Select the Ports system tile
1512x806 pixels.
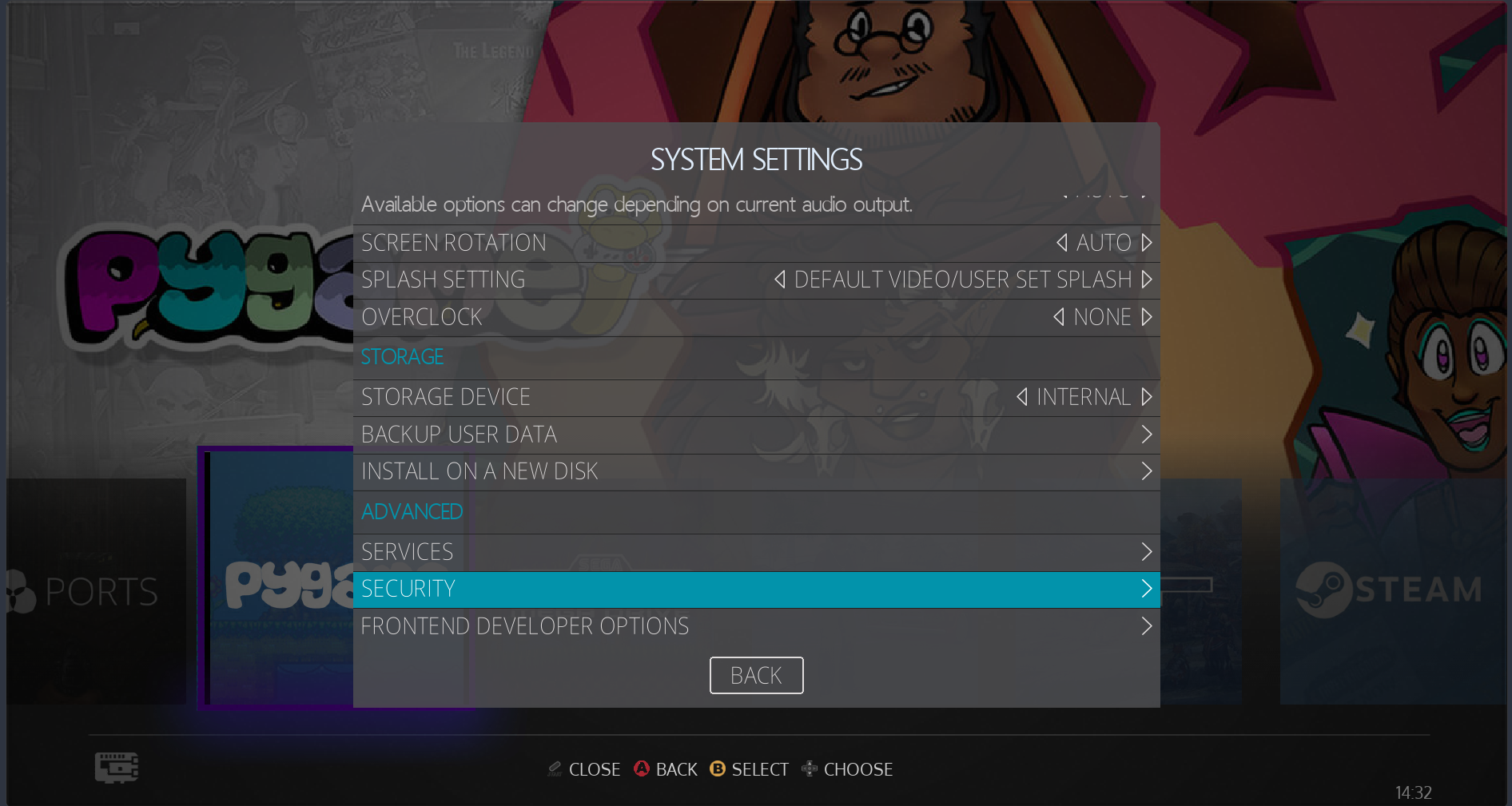96,591
